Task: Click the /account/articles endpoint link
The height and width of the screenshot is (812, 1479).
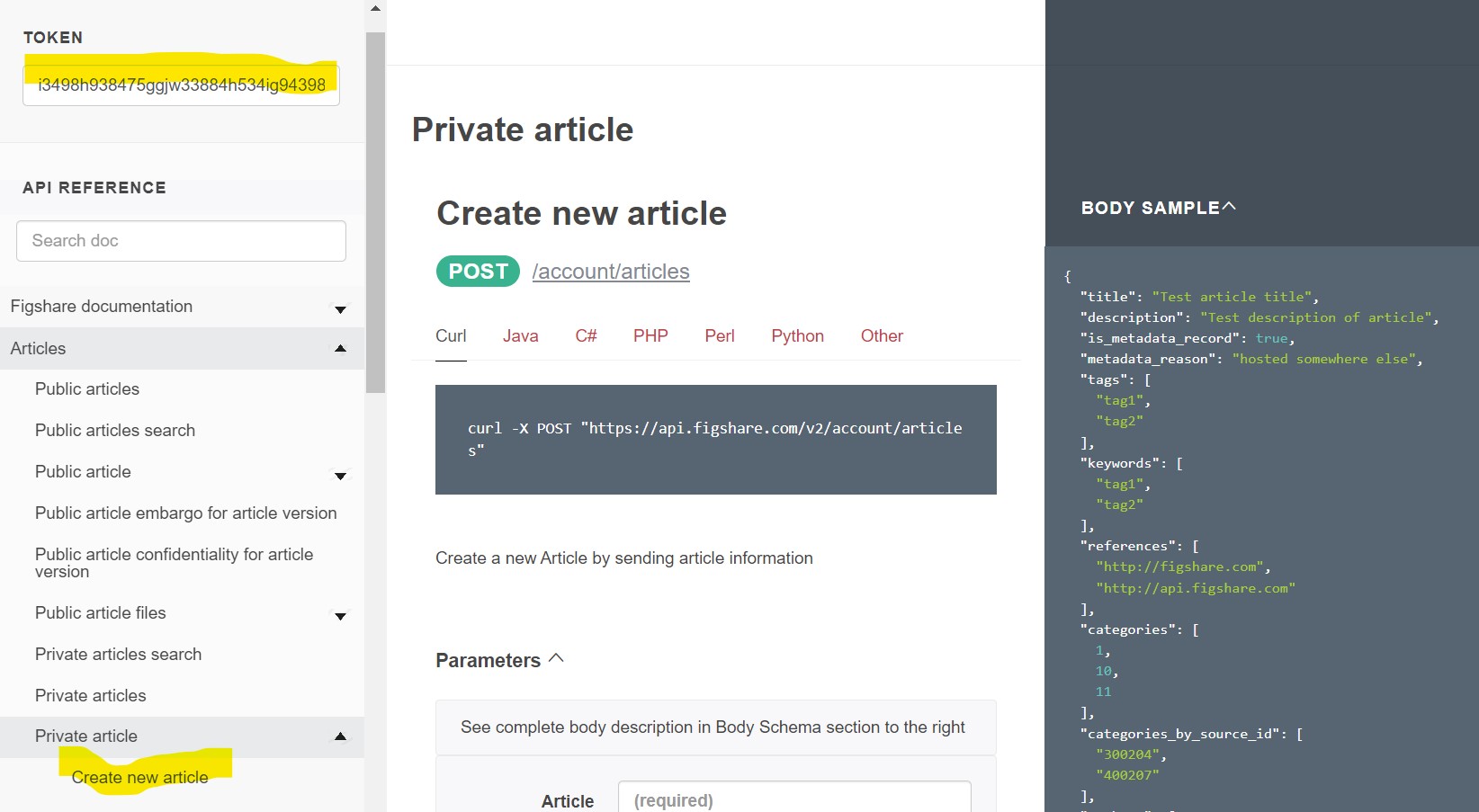Action: [611, 272]
